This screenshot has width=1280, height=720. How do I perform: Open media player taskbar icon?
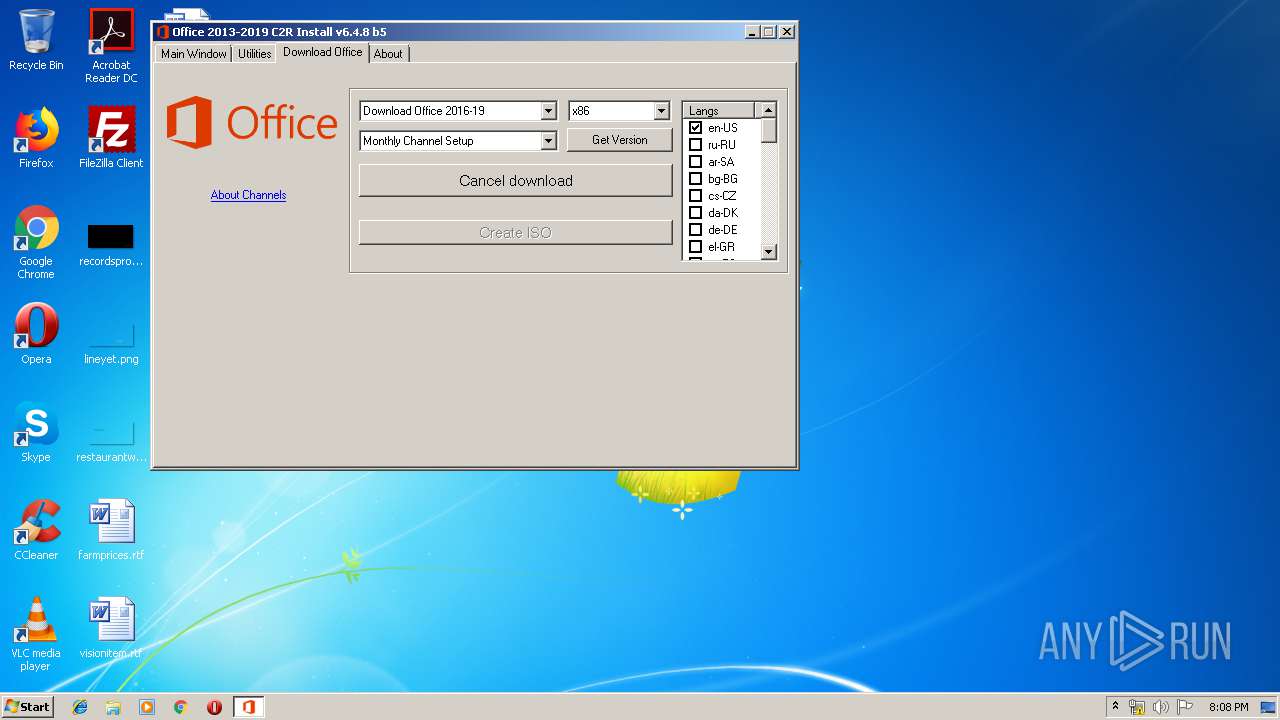(x=147, y=707)
